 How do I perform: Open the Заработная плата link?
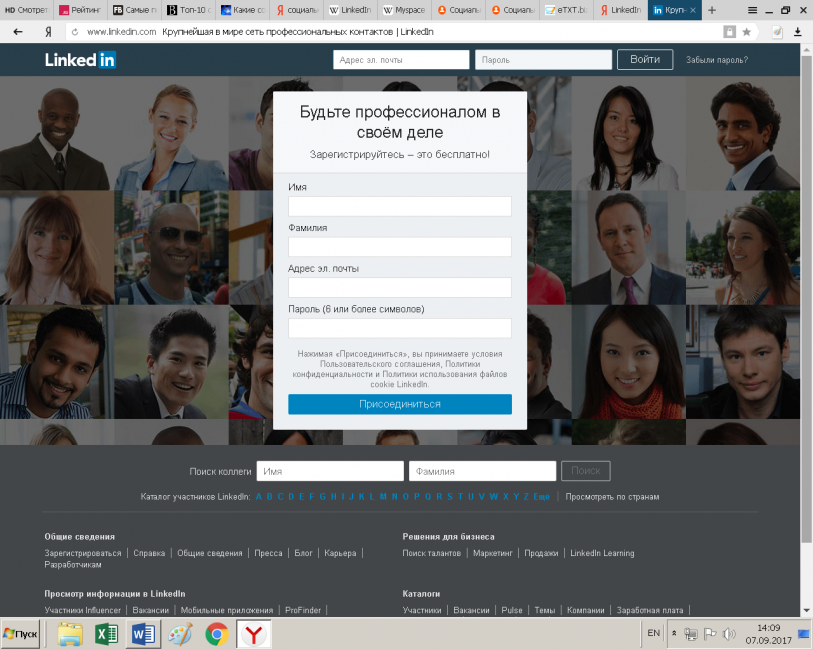coord(650,610)
